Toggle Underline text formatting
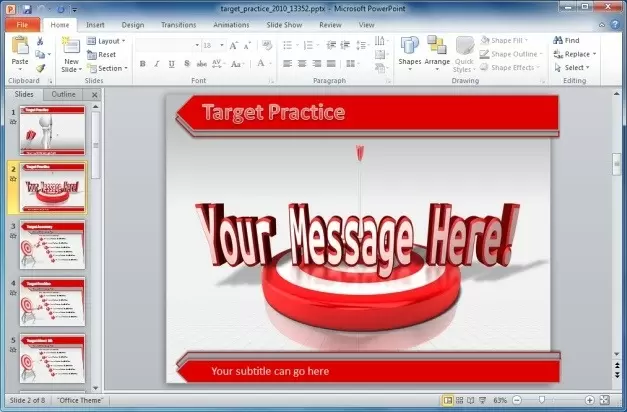627x412 pixels. pos(171,63)
